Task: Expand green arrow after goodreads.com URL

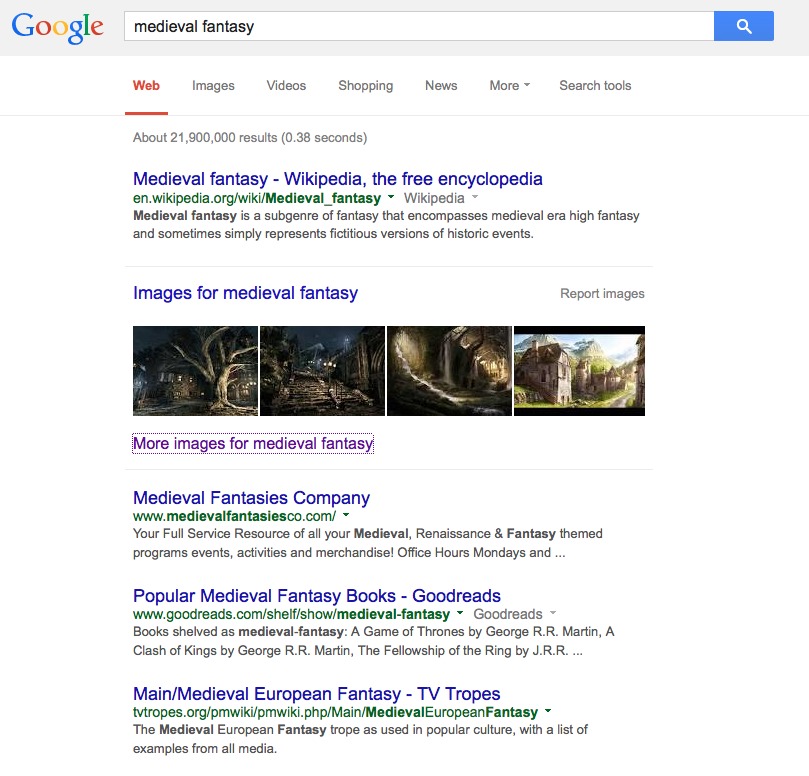Action: tap(460, 613)
